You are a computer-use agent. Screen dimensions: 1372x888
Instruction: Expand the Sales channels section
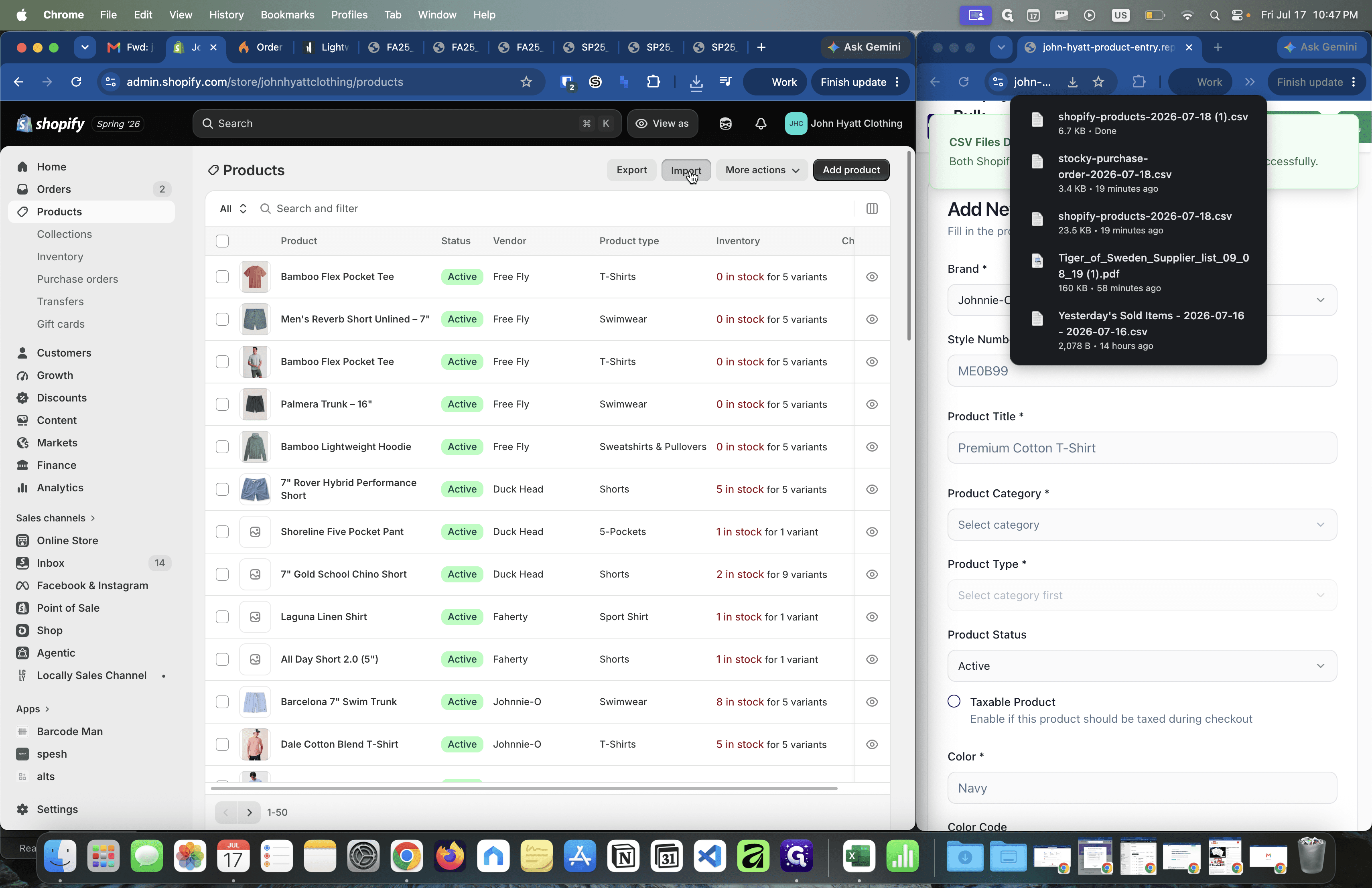(55, 518)
